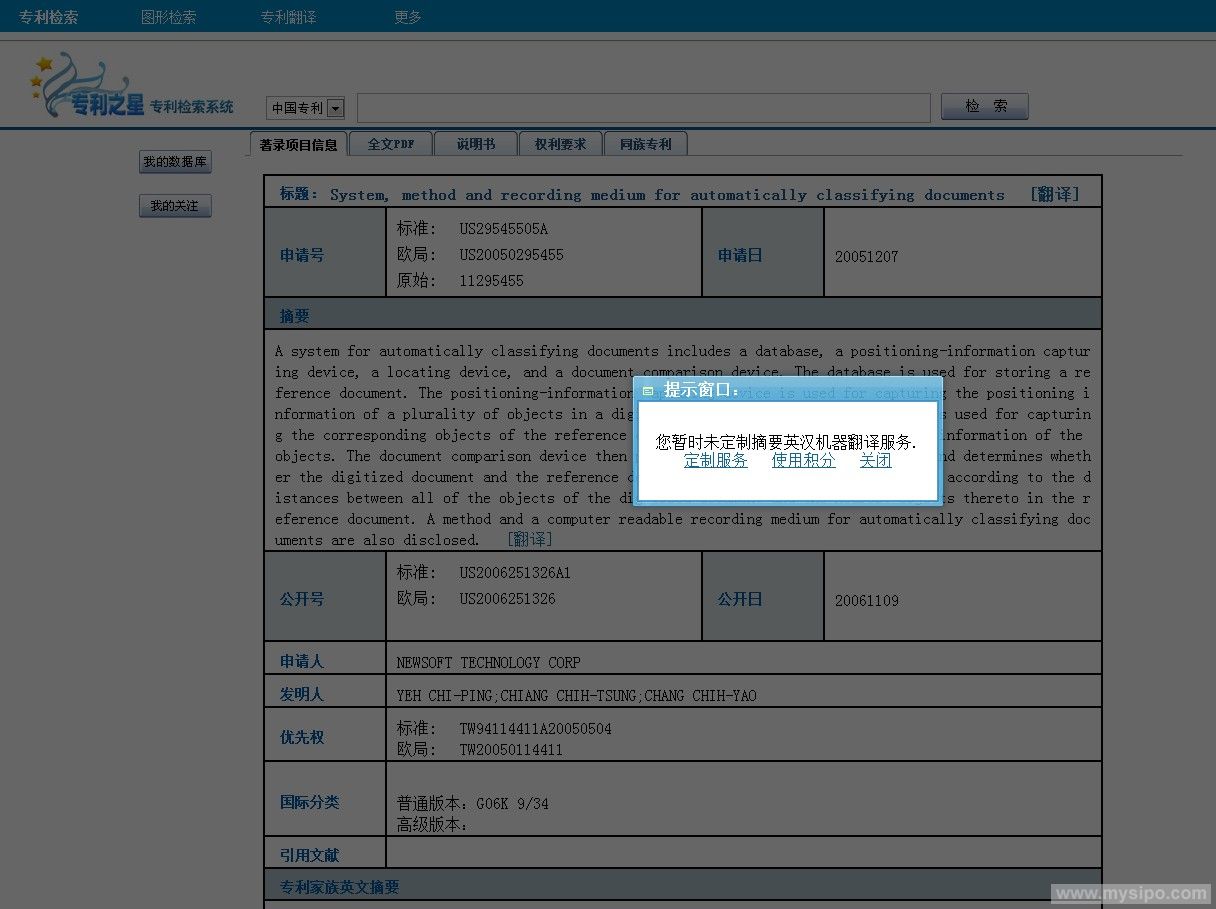Open the 定制服务 link in the dialog
This screenshot has height=909, width=1216.
point(716,461)
